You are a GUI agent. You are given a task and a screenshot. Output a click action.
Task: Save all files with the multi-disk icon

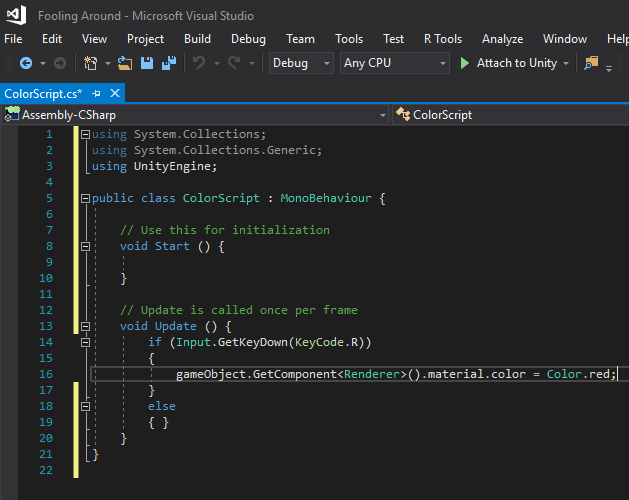click(169, 63)
